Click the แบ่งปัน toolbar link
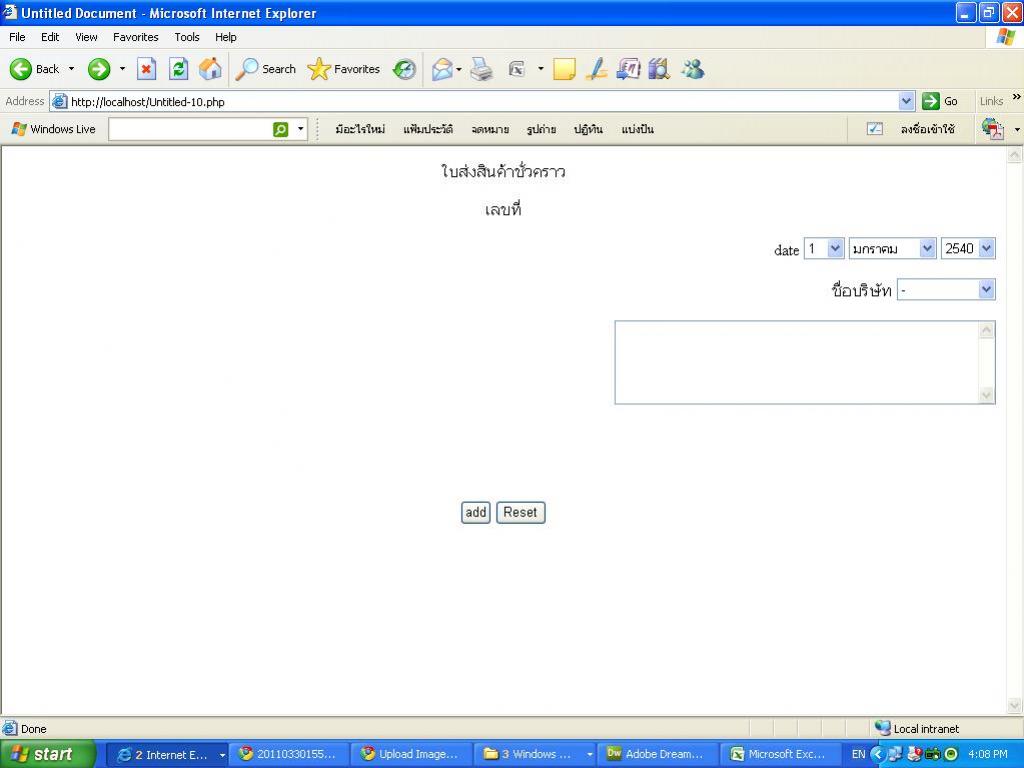 click(637, 129)
